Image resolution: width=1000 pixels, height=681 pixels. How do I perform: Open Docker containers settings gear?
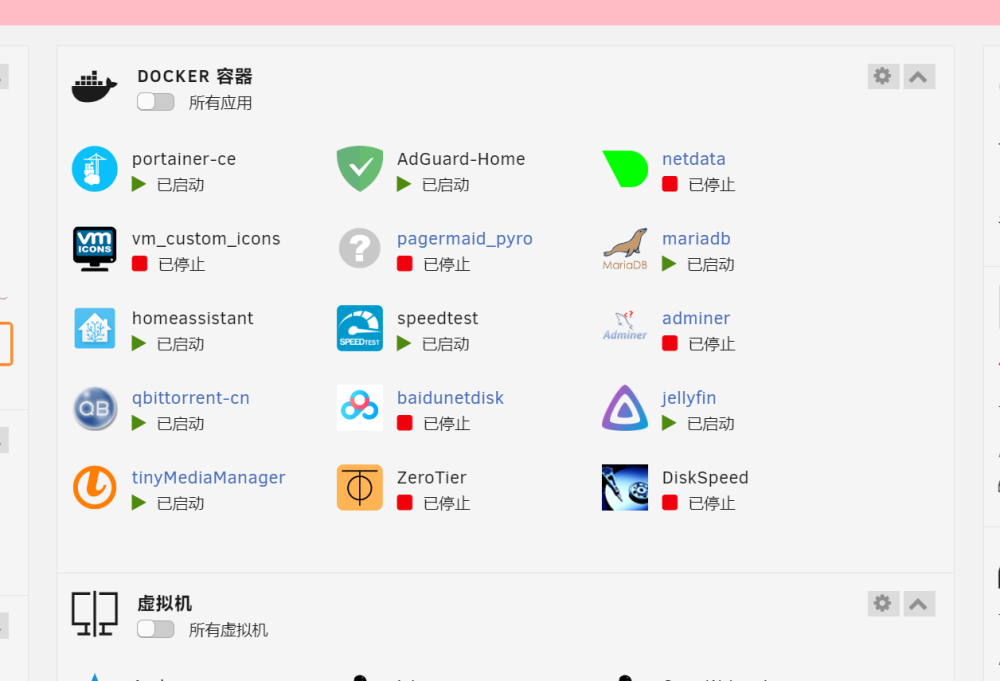[x=883, y=77]
